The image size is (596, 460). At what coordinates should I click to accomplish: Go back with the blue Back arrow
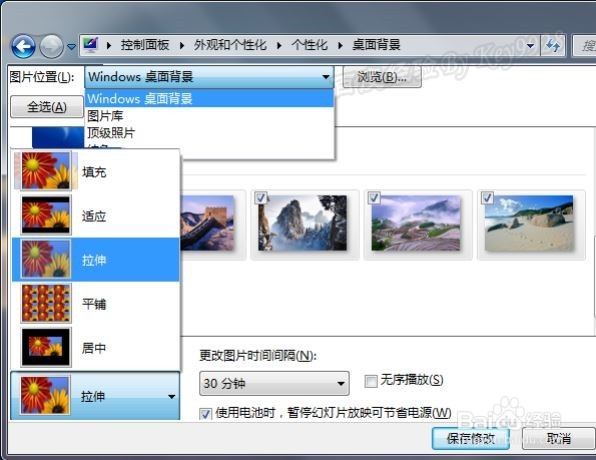(x=23, y=46)
